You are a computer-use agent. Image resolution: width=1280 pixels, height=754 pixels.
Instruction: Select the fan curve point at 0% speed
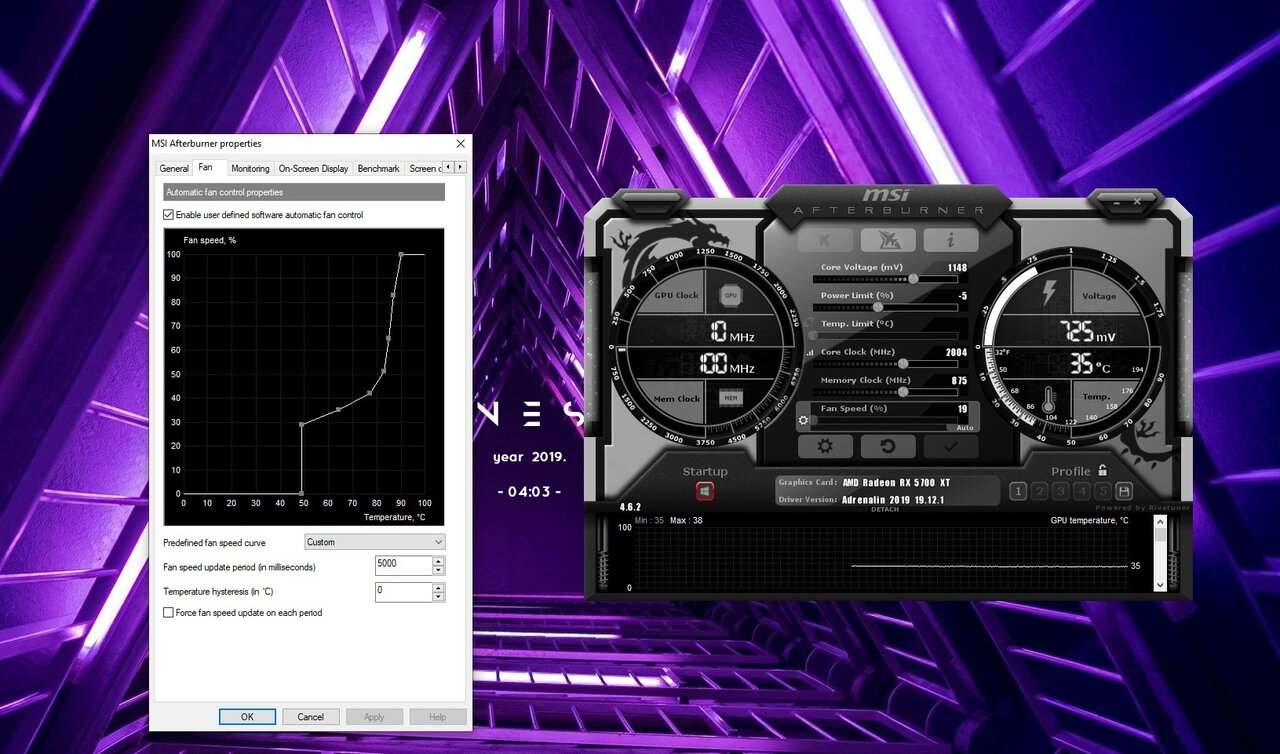coord(302,493)
